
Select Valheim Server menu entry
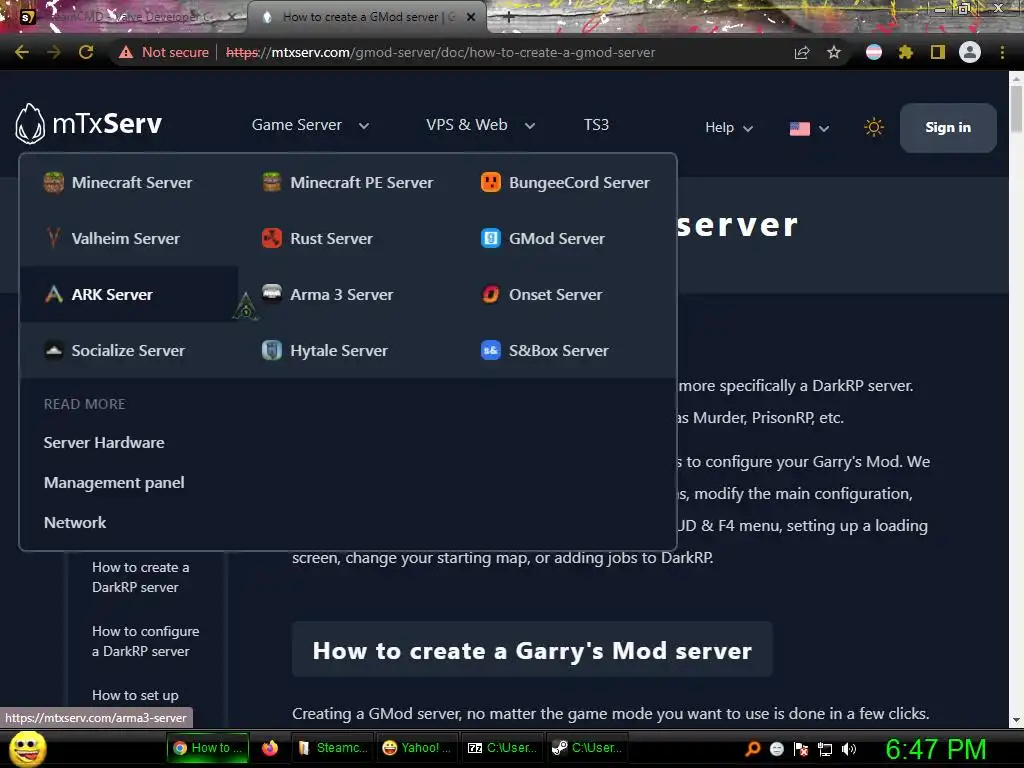pyautogui.click(x=125, y=238)
